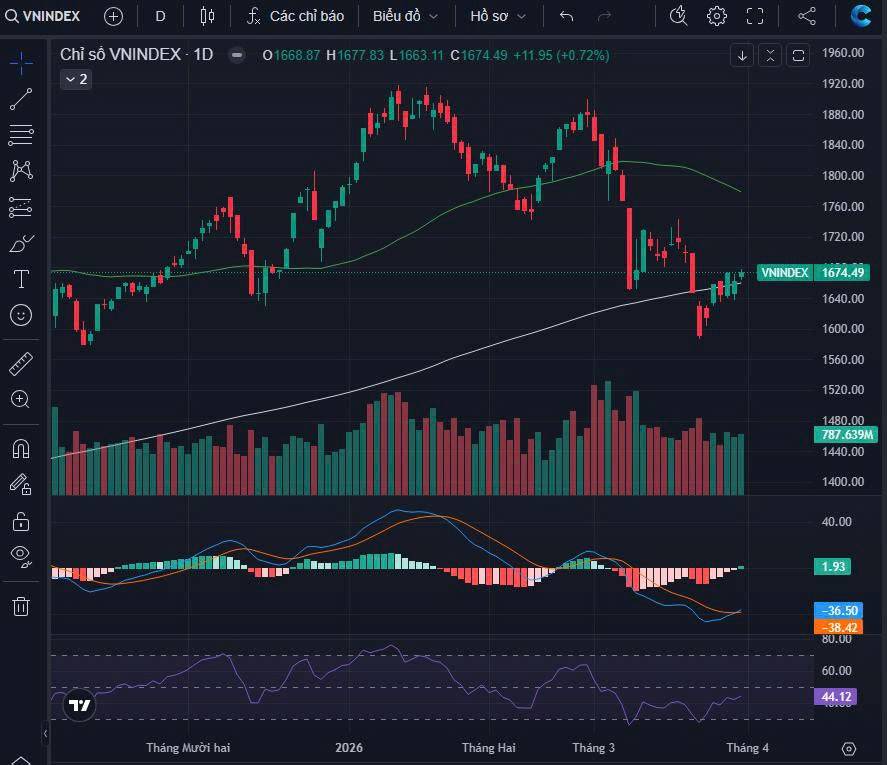Image resolution: width=887 pixels, height=765 pixels.
Task: Enter fullscreen mode
Action: click(755, 16)
